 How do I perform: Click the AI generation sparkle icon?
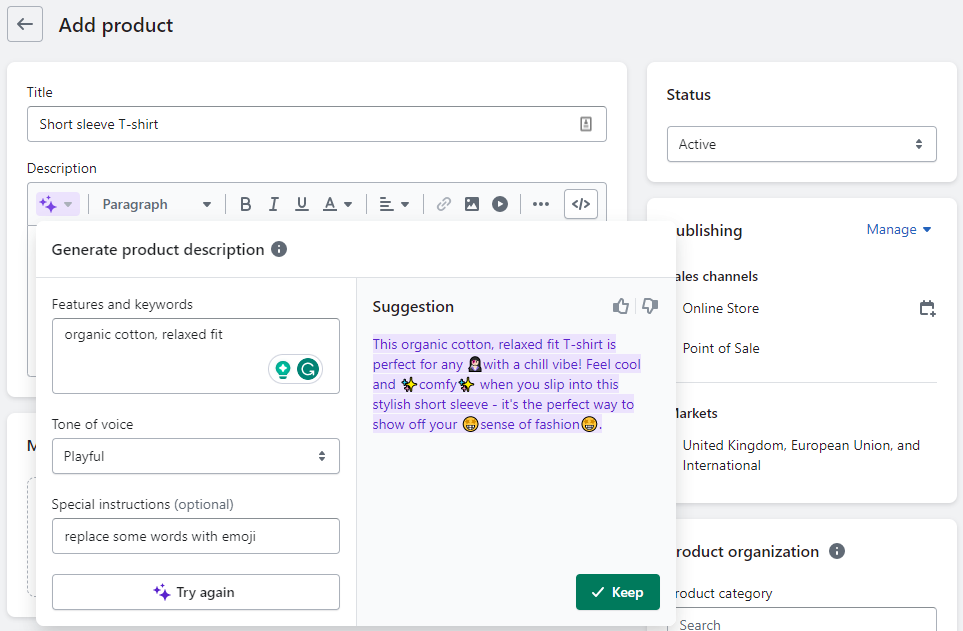click(x=50, y=203)
